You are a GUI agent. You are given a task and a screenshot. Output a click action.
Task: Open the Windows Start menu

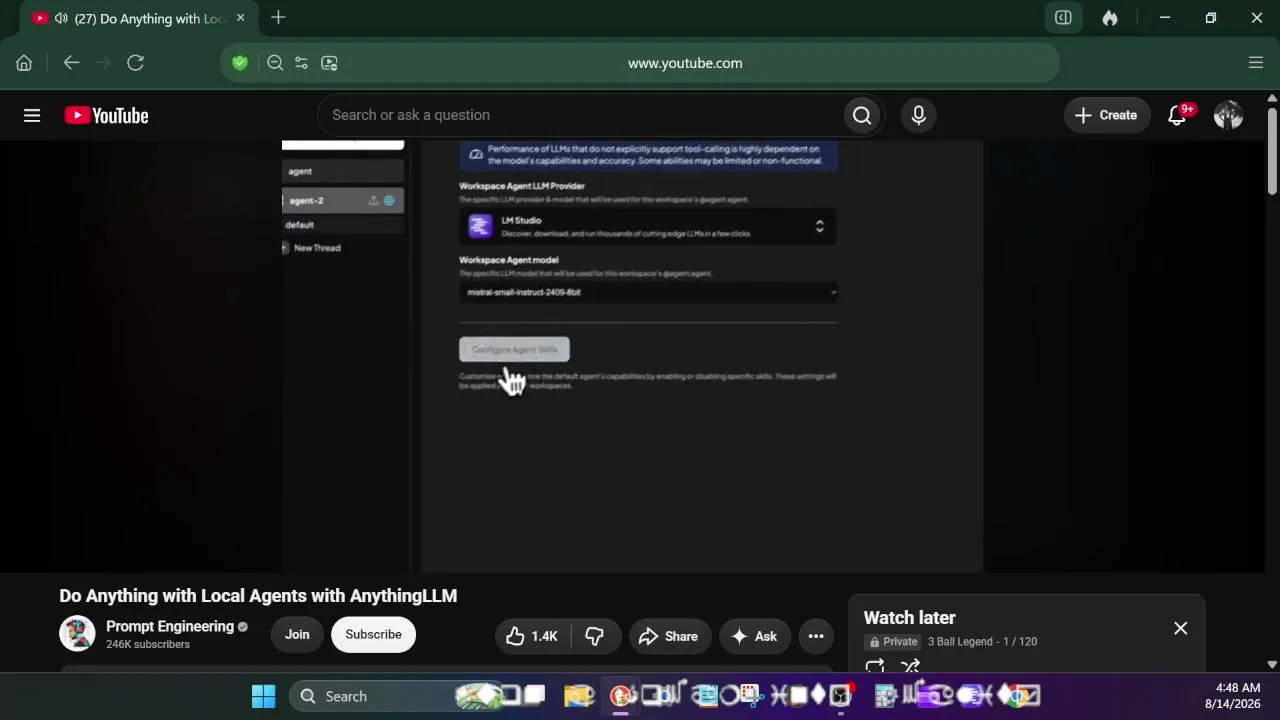(x=263, y=696)
